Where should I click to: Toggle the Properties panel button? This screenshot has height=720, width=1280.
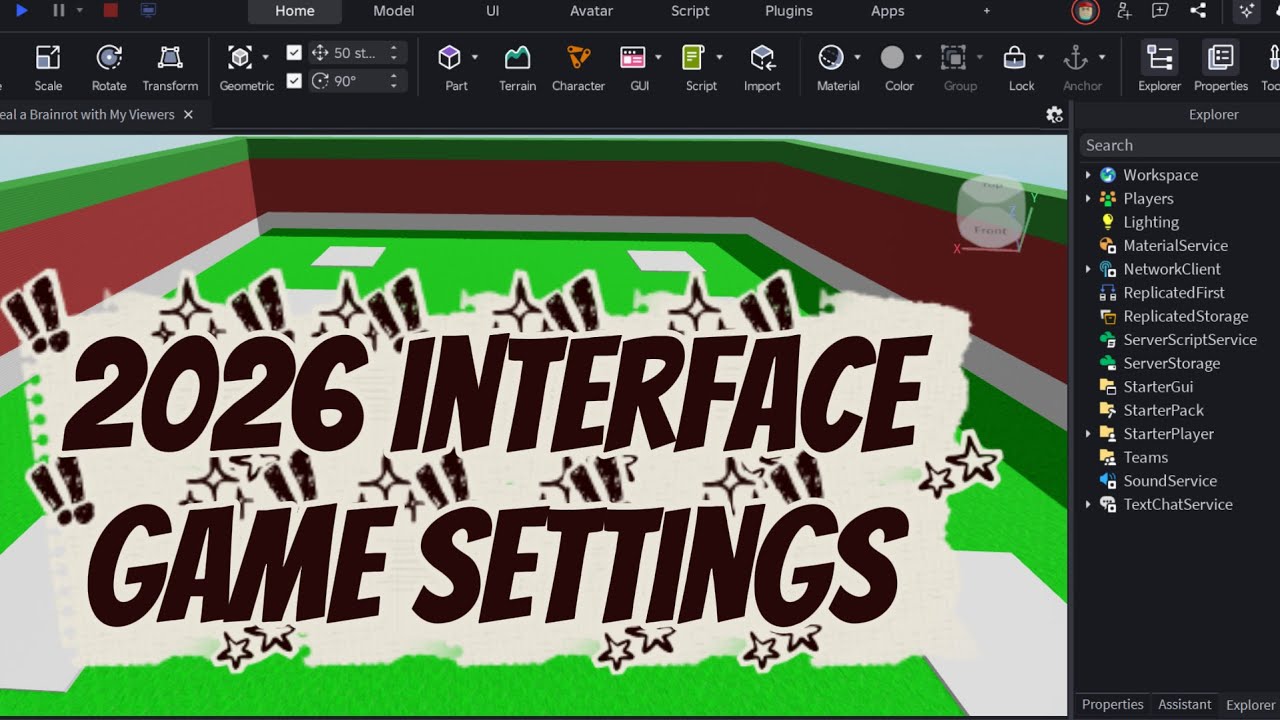tap(1221, 66)
